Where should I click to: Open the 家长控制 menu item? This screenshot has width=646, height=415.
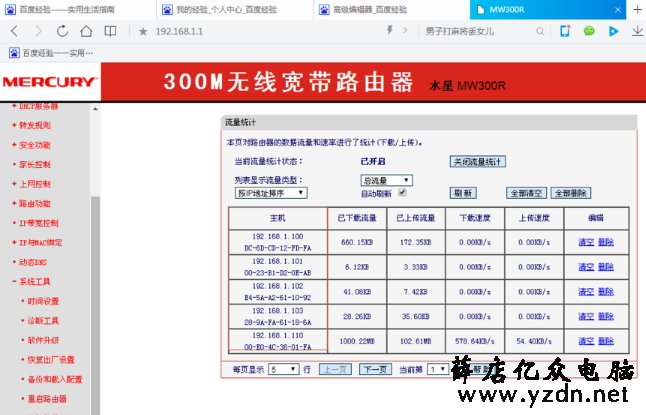35,164
